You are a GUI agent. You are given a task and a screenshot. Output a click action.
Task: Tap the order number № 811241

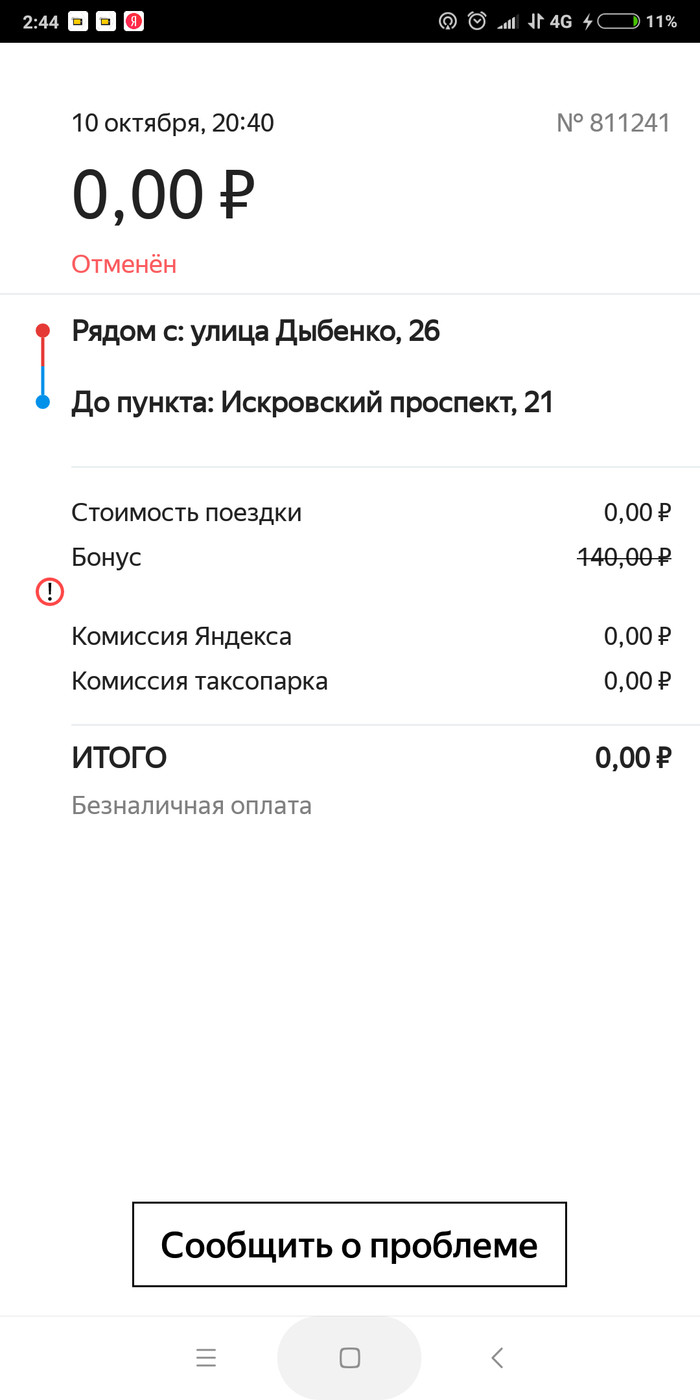[612, 123]
